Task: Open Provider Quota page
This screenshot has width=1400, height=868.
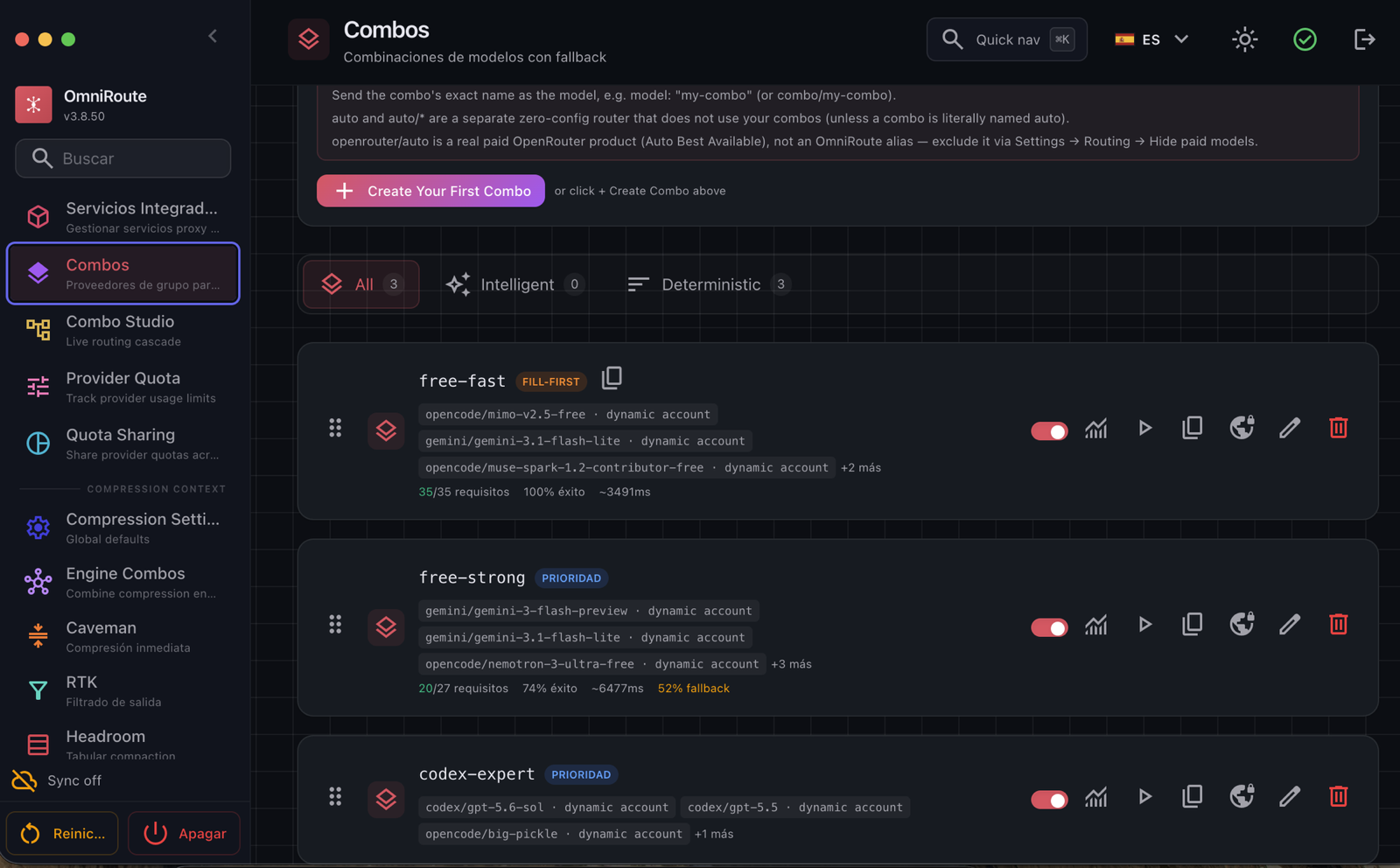Action: pos(123,387)
